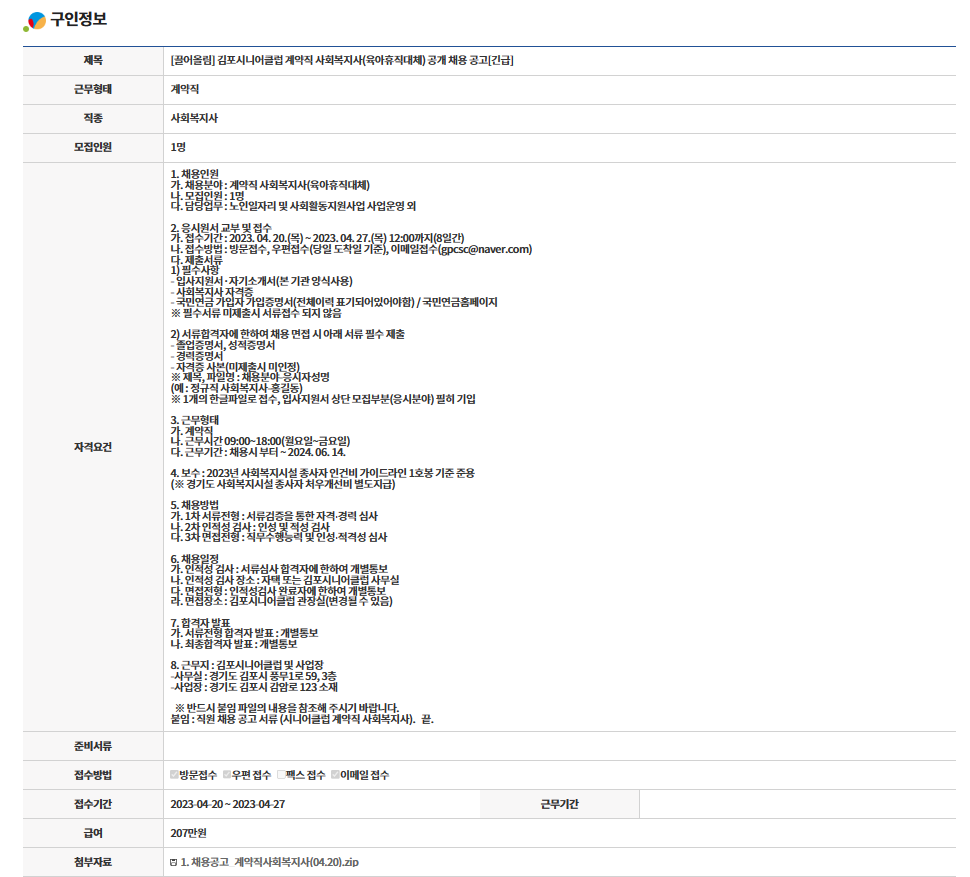The height and width of the screenshot is (877, 970).
Task: Click the line with email gpcsc@naver.com
Action: pyautogui.click(x=351, y=249)
